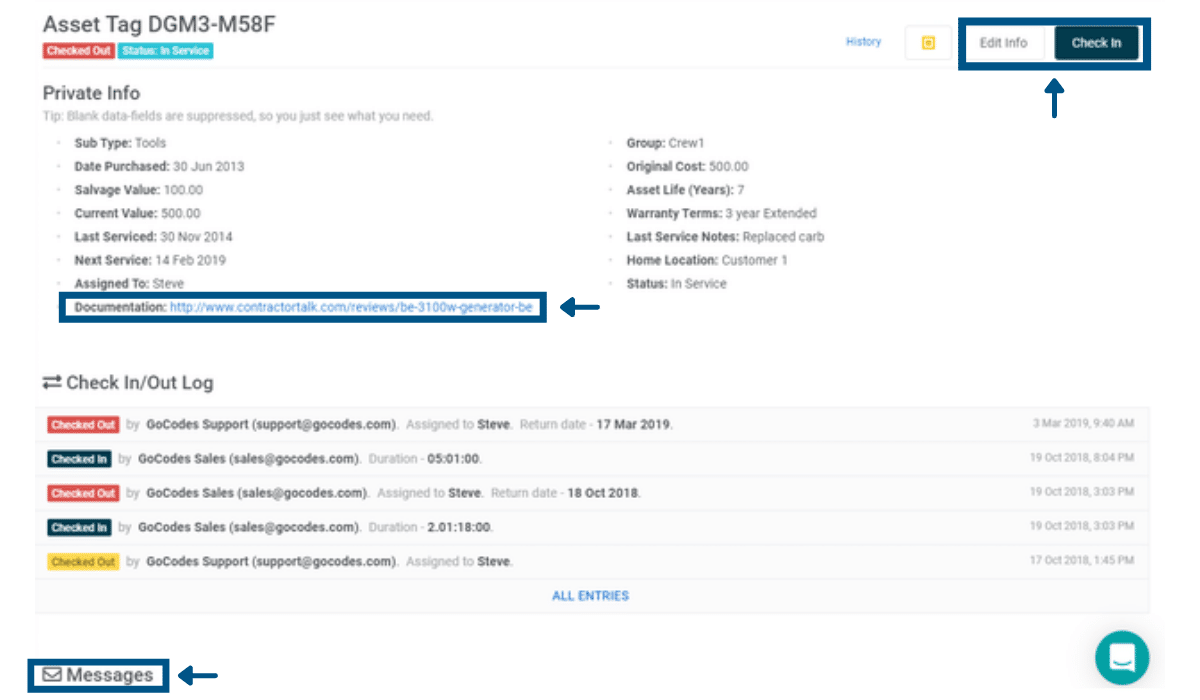Click the red Checked Out header badge
This screenshot has height=700, width=1200.
(x=78, y=51)
